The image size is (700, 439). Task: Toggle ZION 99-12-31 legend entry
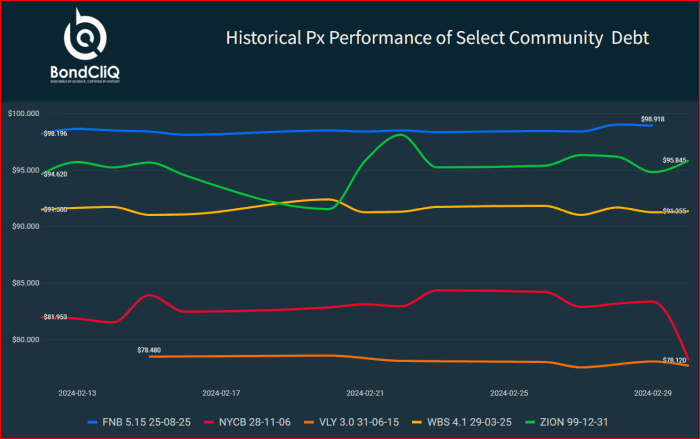point(566,422)
